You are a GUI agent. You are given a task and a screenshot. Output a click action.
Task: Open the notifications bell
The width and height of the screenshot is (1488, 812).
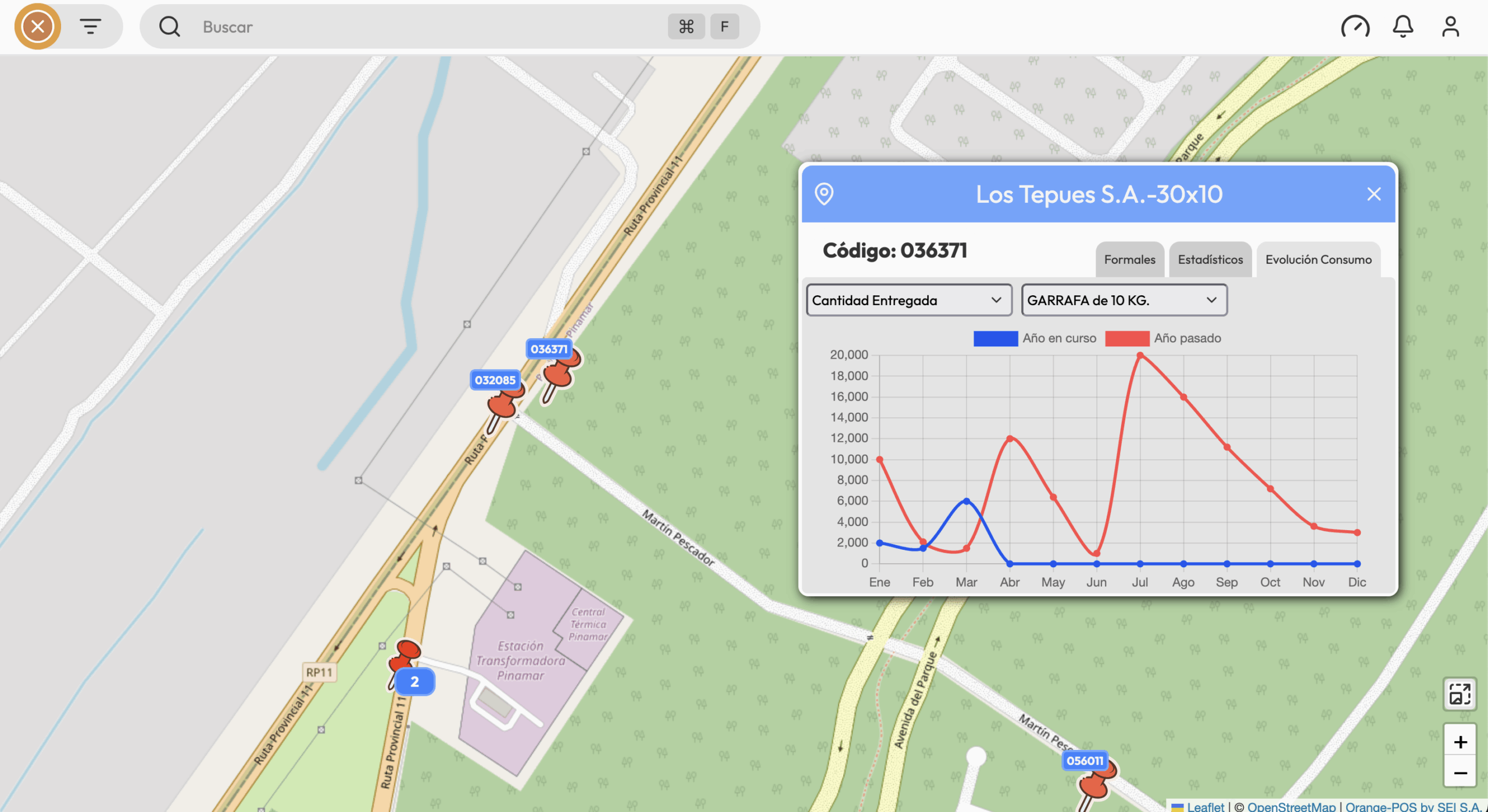1403,26
